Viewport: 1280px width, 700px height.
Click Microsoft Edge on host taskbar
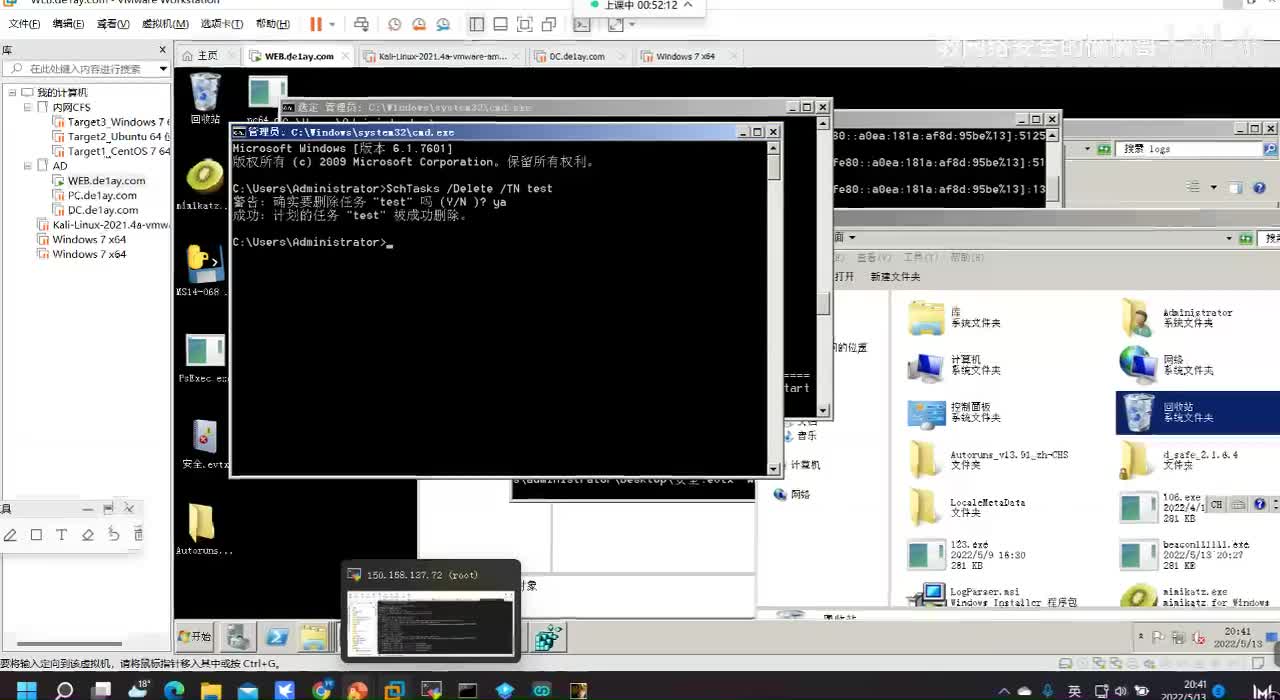tap(174, 690)
